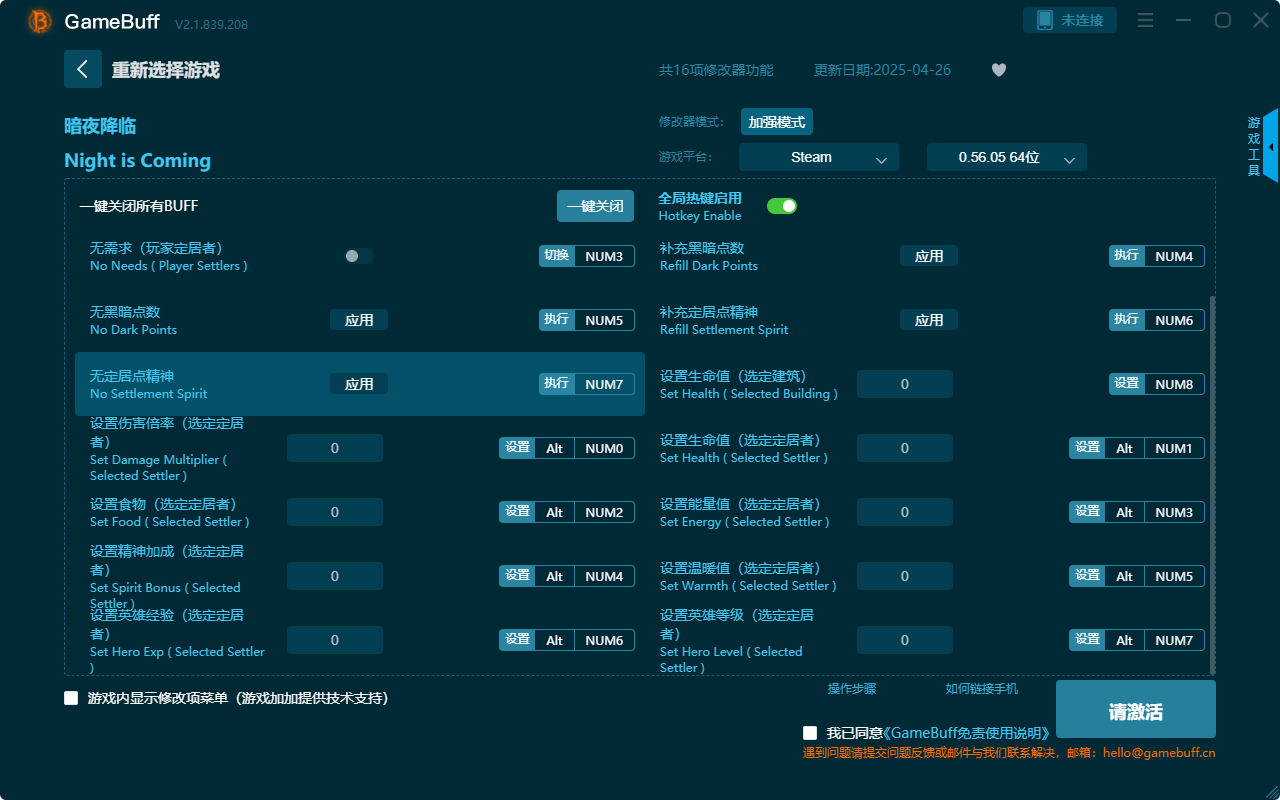The image size is (1280, 800).
Task: Open the Steam game platform dropdown
Action: point(818,157)
